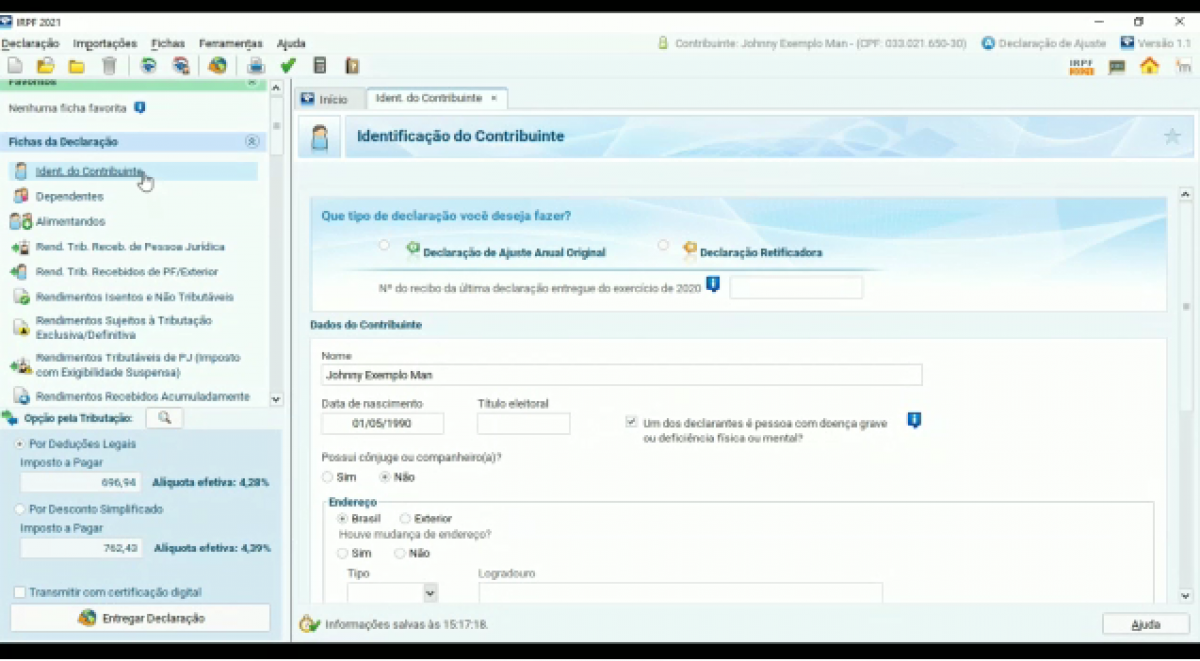Image resolution: width=1200 pixels, height=661 pixels.
Task: Click the padlock icon next to Contribuinte
Action: click(662, 43)
